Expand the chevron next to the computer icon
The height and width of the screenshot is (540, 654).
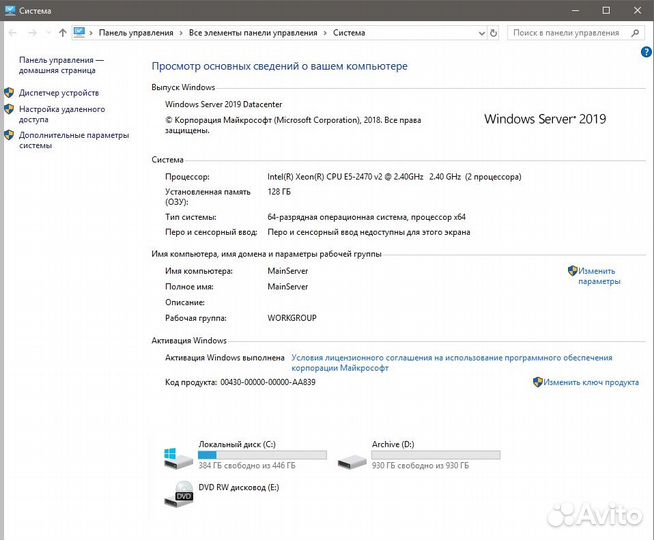click(x=91, y=33)
